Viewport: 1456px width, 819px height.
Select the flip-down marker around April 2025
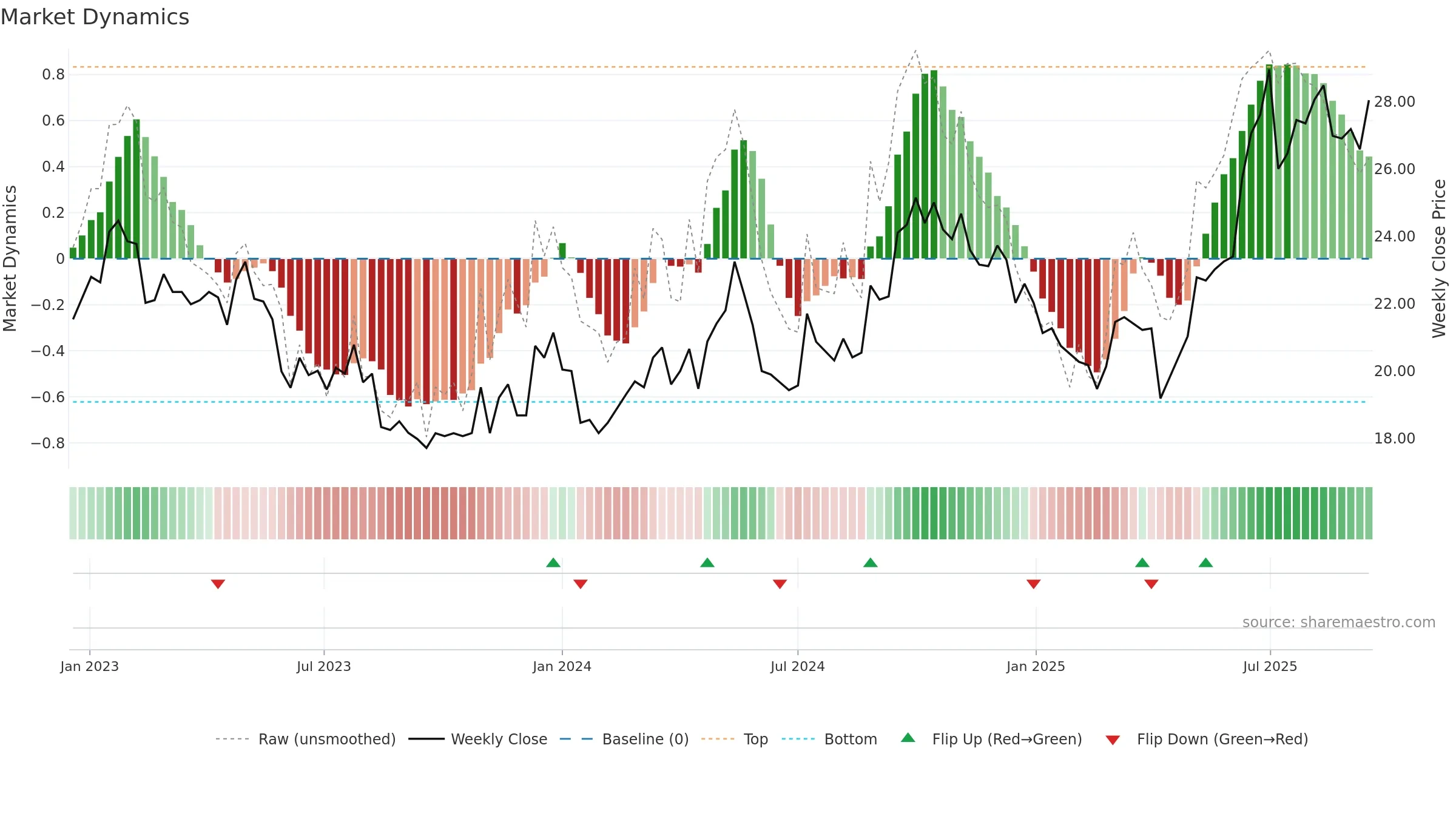(x=1151, y=584)
